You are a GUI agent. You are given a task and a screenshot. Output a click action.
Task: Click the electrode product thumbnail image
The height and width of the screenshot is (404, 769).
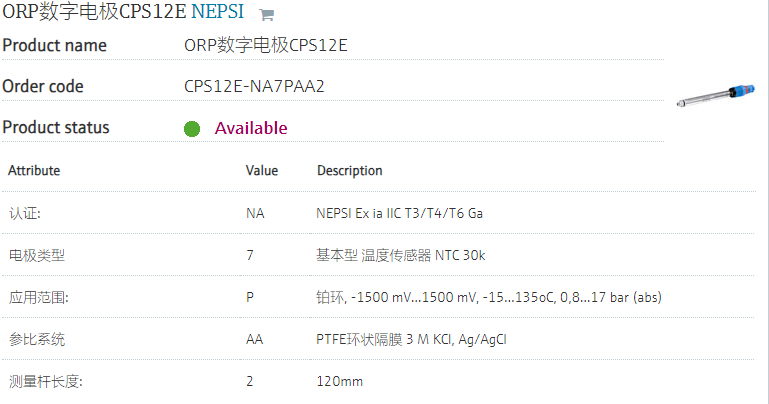tap(716, 95)
